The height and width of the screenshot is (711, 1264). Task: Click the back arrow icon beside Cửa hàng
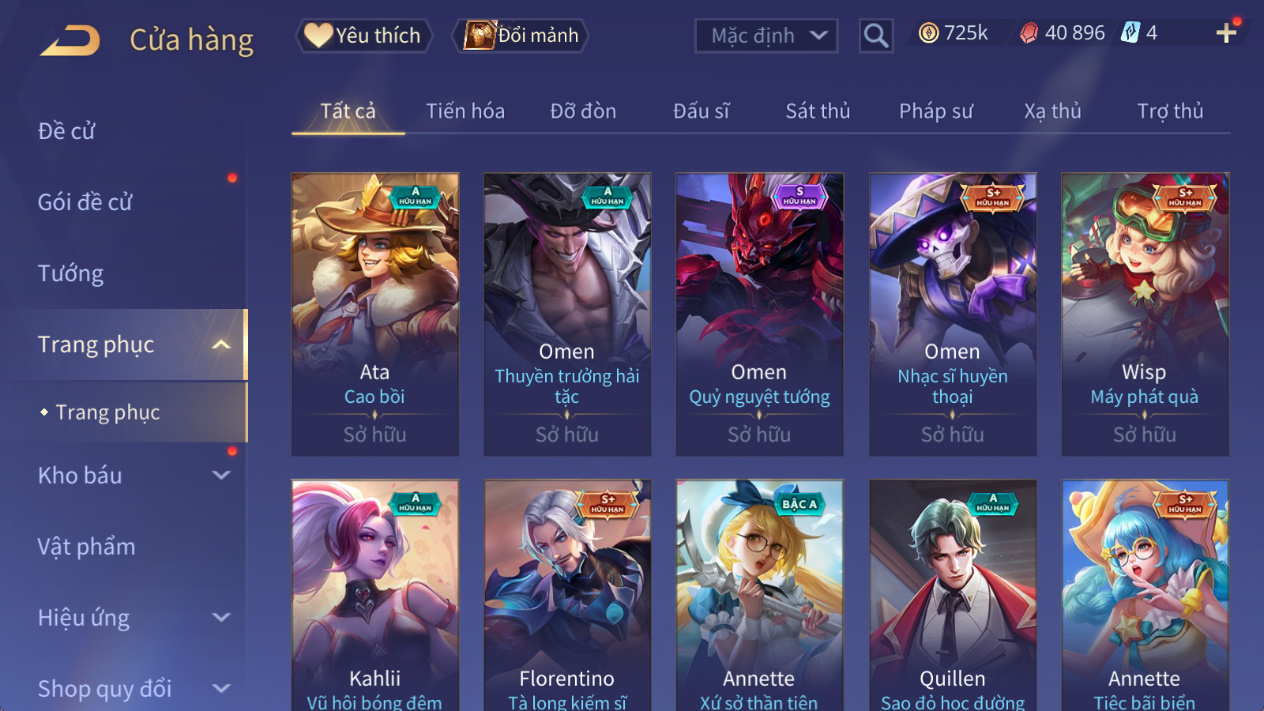point(70,40)
